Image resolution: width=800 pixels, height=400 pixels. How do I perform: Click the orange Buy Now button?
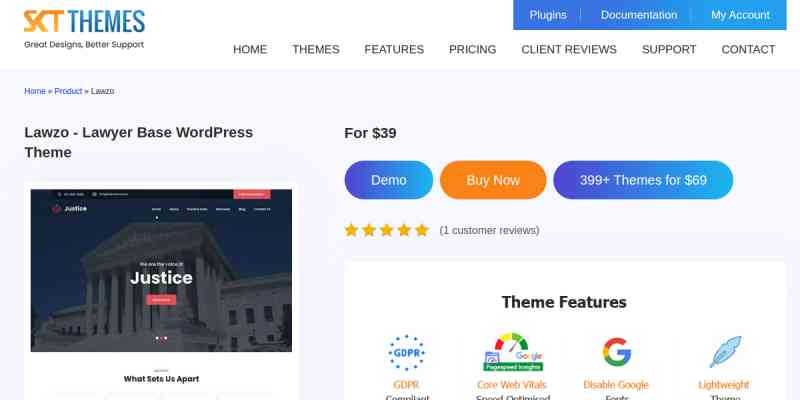pyautogui.click(x=493, y=180)
